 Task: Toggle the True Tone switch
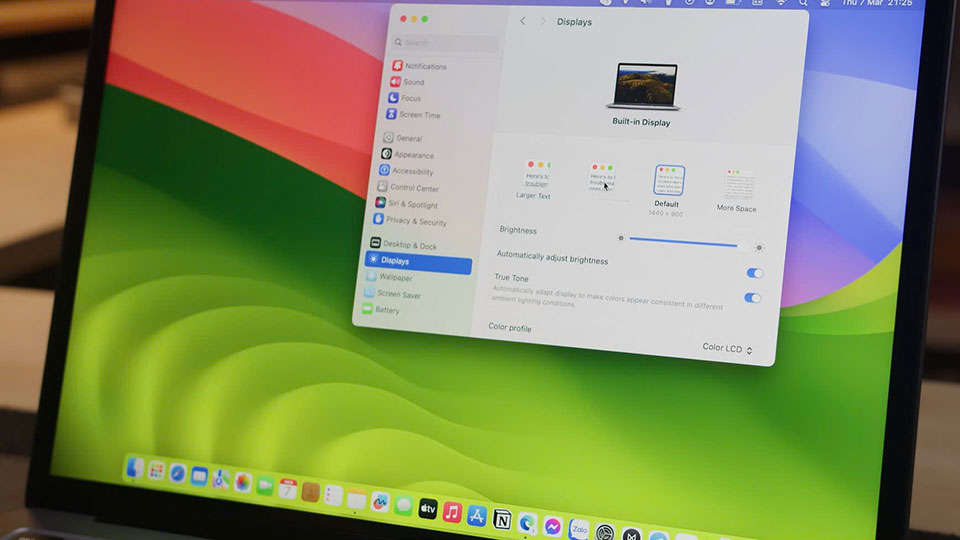[x=752, y=298]
